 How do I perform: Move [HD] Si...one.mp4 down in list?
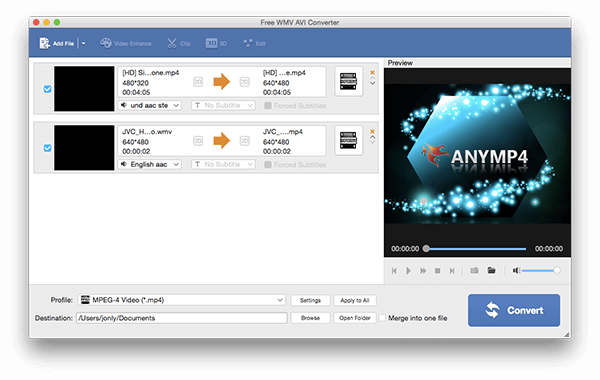coord(372,83)
